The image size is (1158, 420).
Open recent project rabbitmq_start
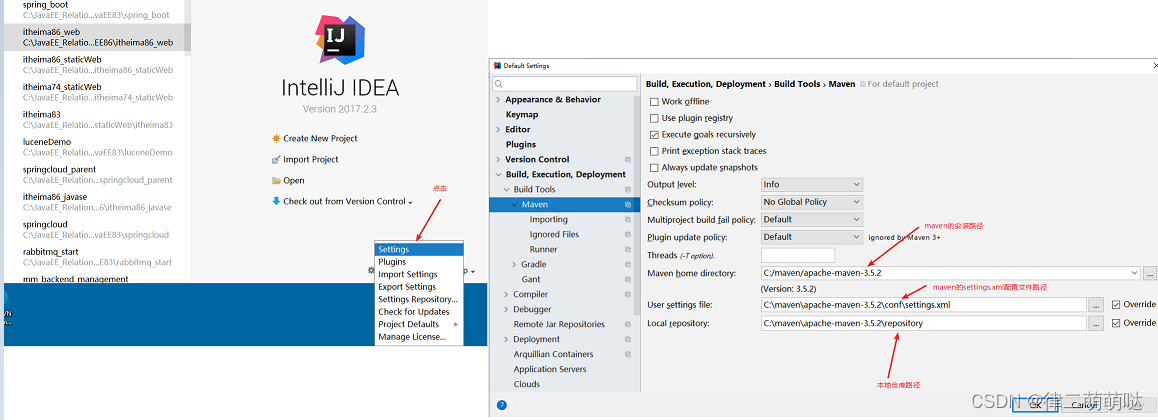point(97,257)
